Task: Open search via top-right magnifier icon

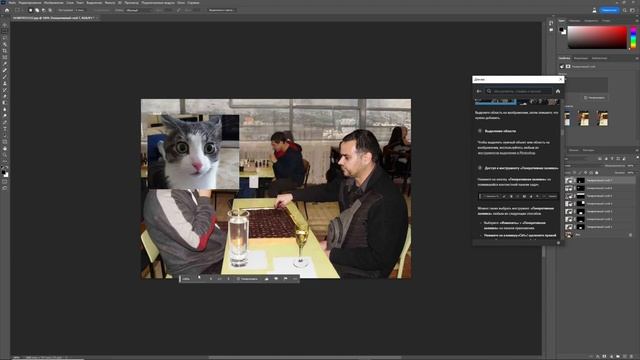Action: 624,10
